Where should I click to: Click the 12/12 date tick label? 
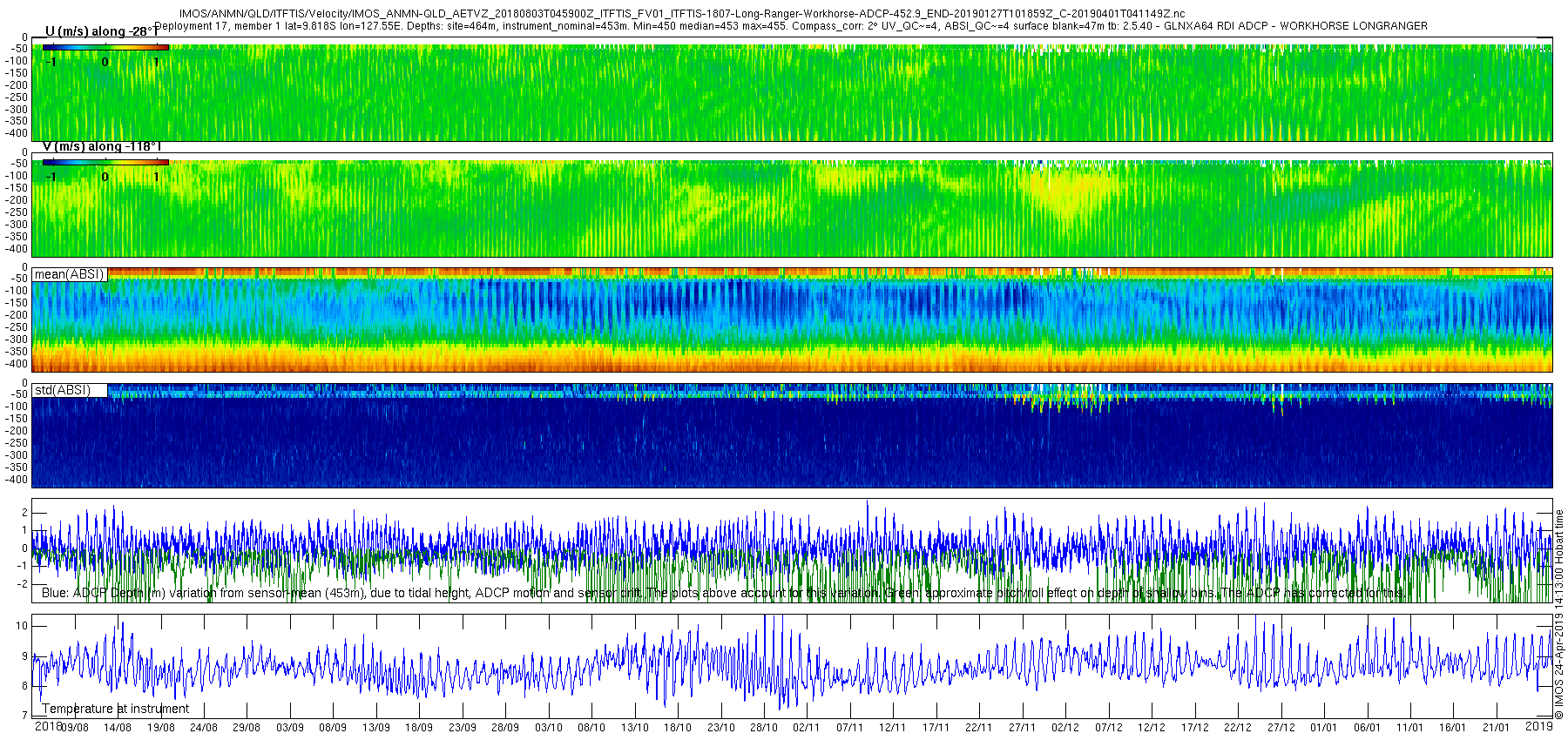[x=1152, y=728]
